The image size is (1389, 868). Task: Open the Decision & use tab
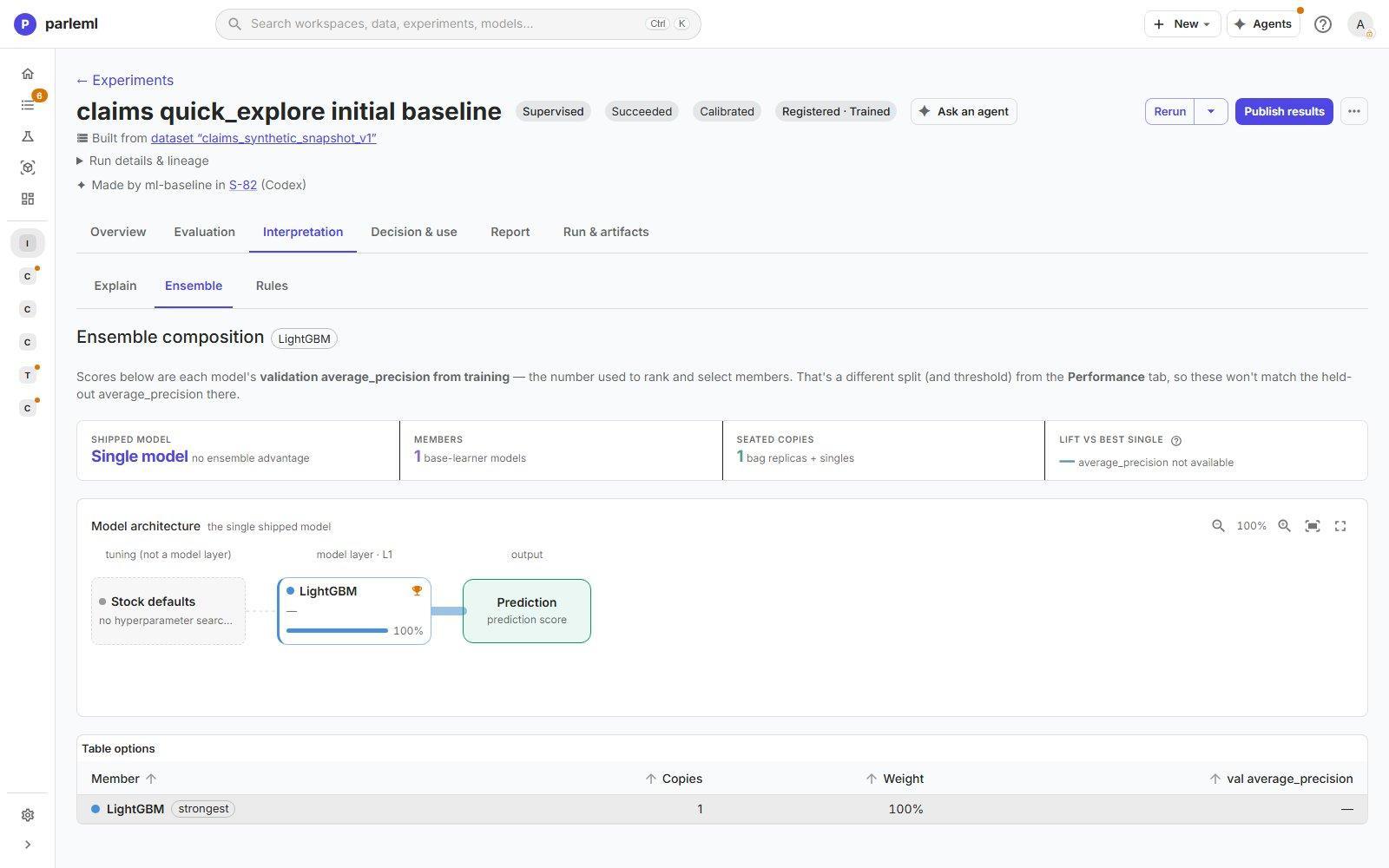414,232
